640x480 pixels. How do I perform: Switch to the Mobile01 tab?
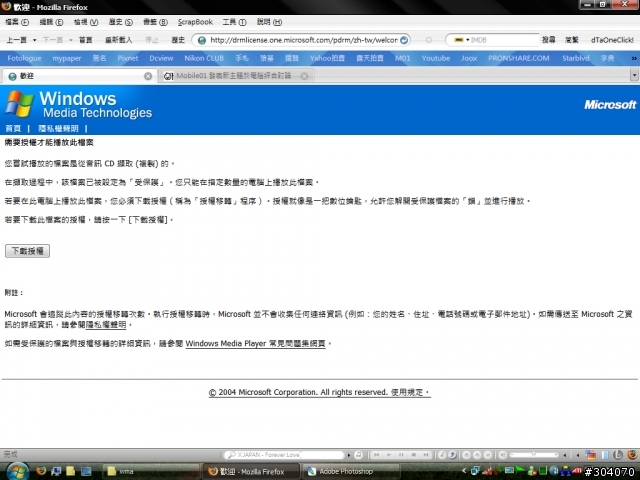(x=236, y=76)
